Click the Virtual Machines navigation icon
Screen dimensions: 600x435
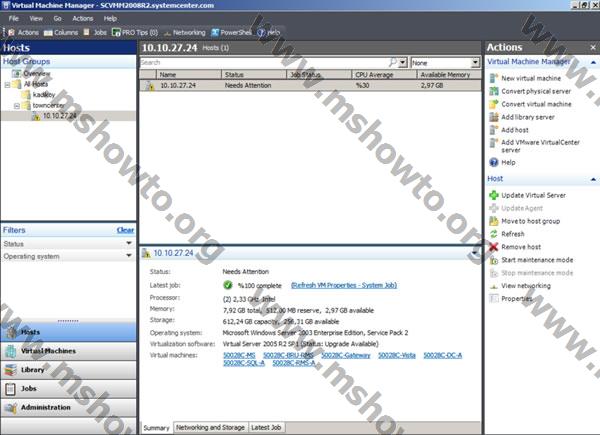(x=11, y=351)
